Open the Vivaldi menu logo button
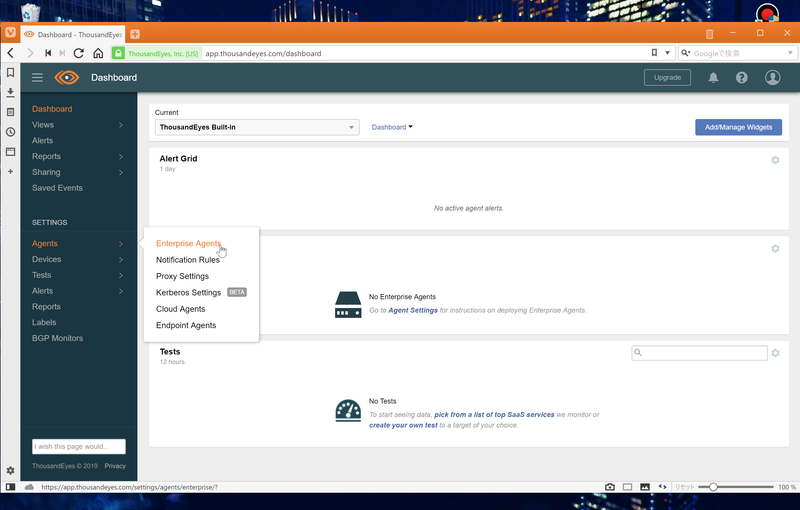This screenshot has width=800, height=510. pyautogui.click(x=10, y=33)
